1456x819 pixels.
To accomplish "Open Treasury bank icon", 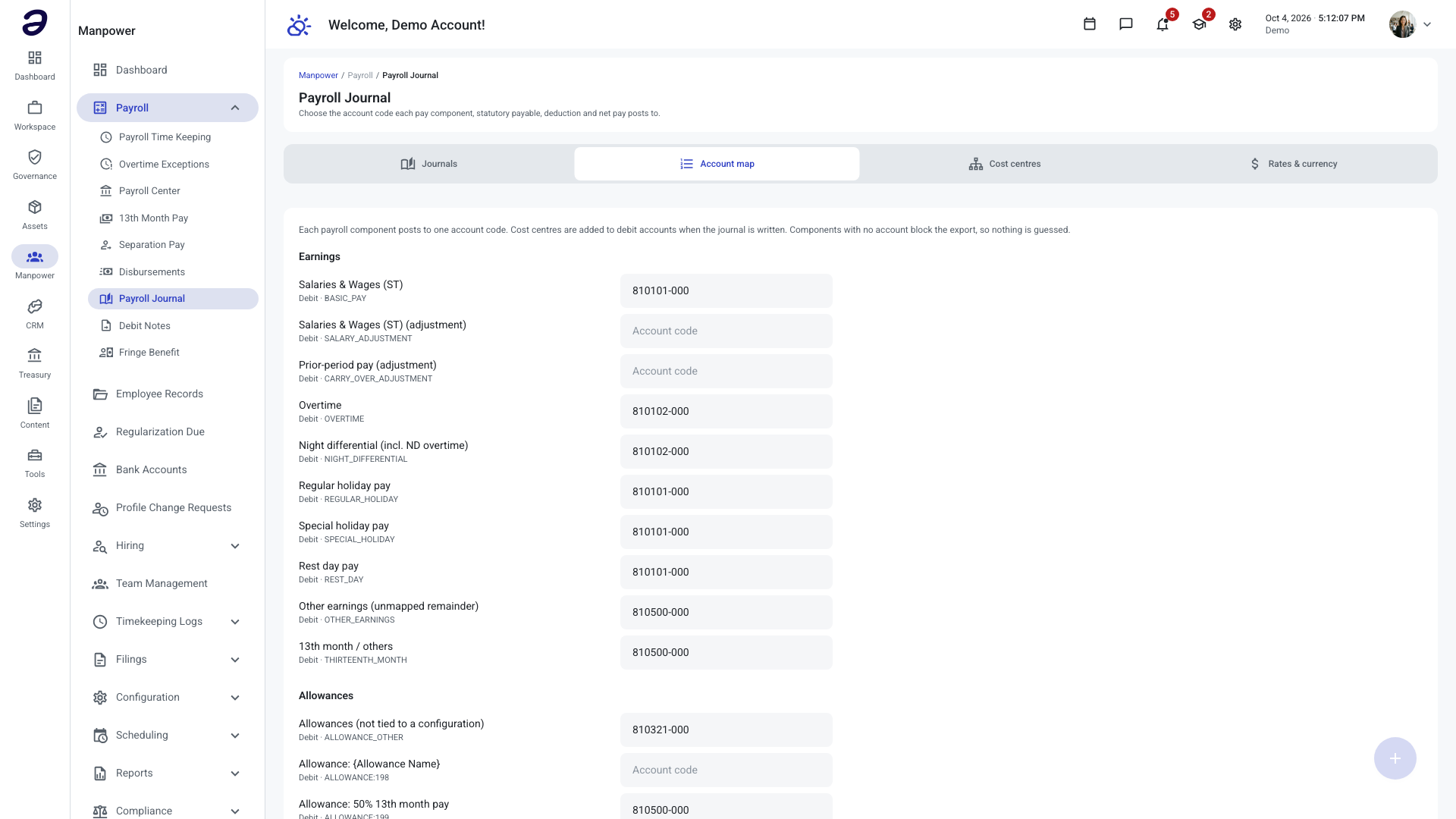I will (x=35, y=363).
